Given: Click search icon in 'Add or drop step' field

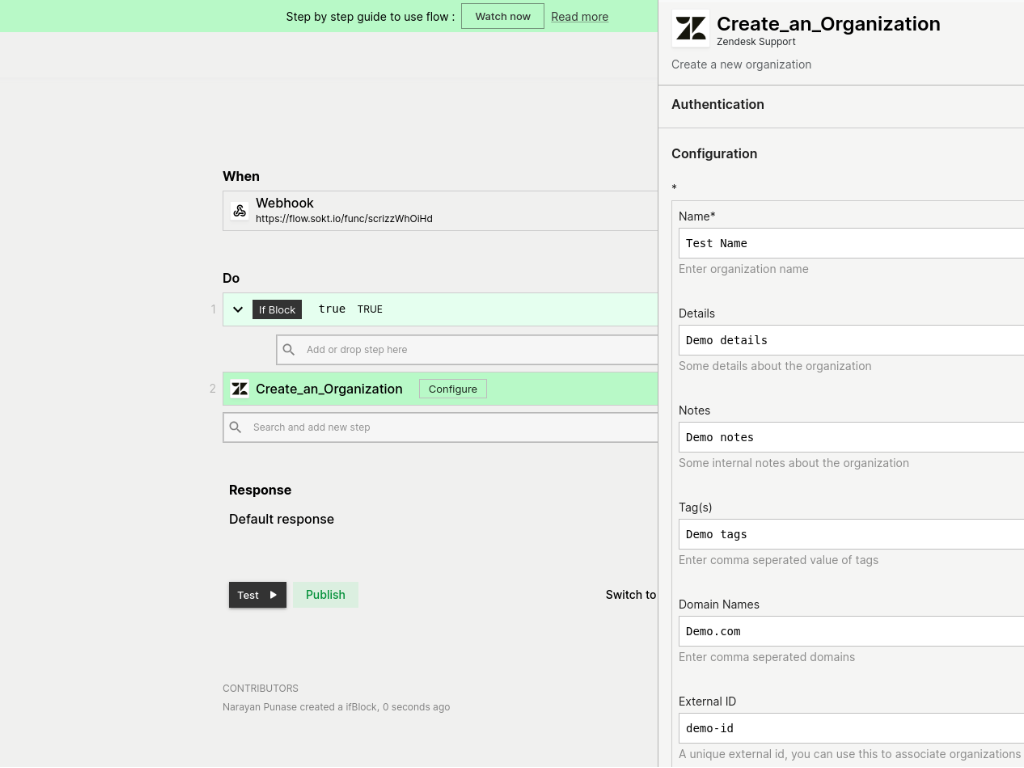Looking at the screenshot, I should [x=289, y=350].
